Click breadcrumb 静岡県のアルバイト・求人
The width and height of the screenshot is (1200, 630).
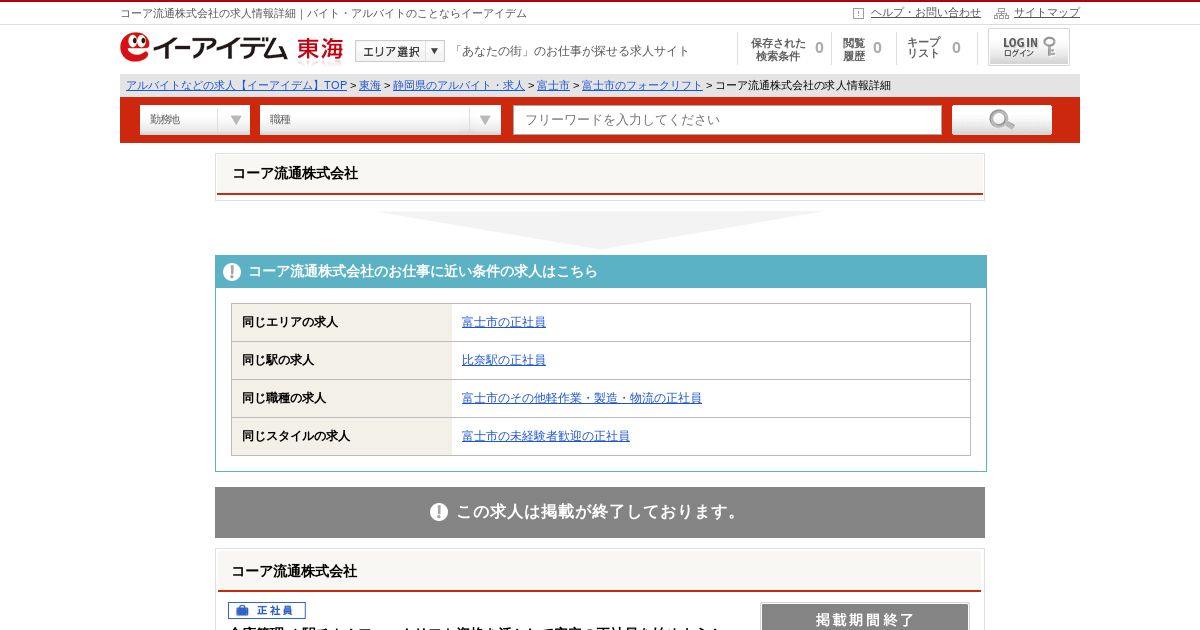tap(458, 86)
